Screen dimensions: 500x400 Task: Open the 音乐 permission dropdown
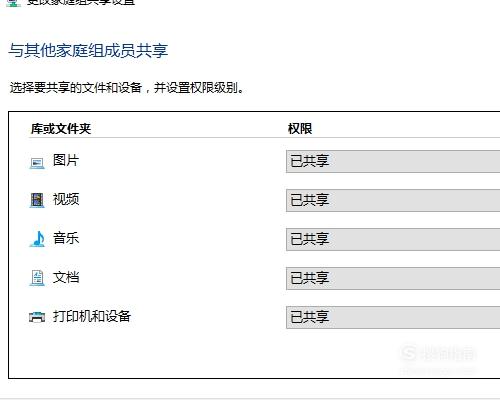pyautogui.click(x=393, y=239)
